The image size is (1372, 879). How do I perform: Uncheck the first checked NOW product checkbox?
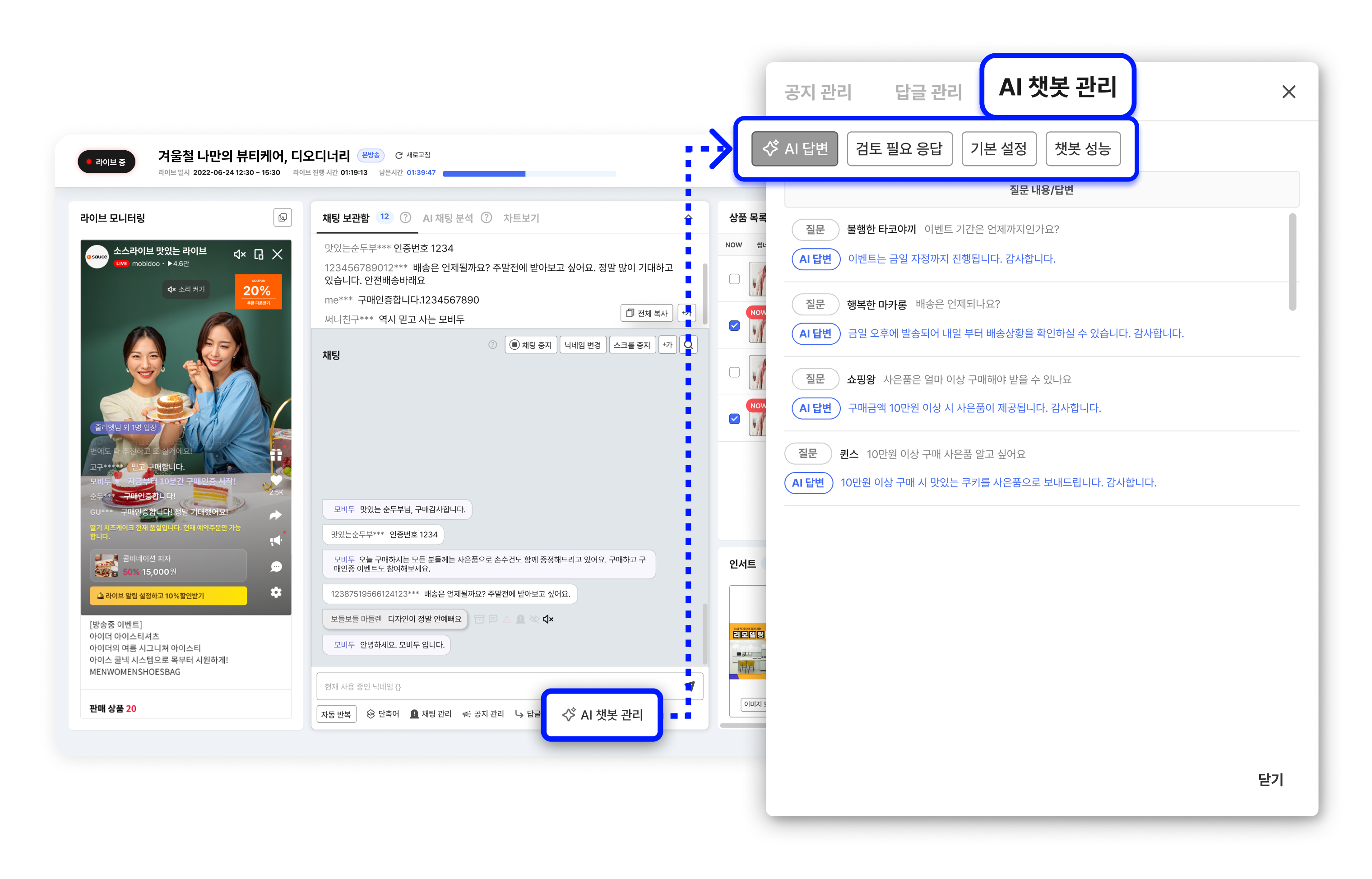pyautogui.click(x=734, y=325)
